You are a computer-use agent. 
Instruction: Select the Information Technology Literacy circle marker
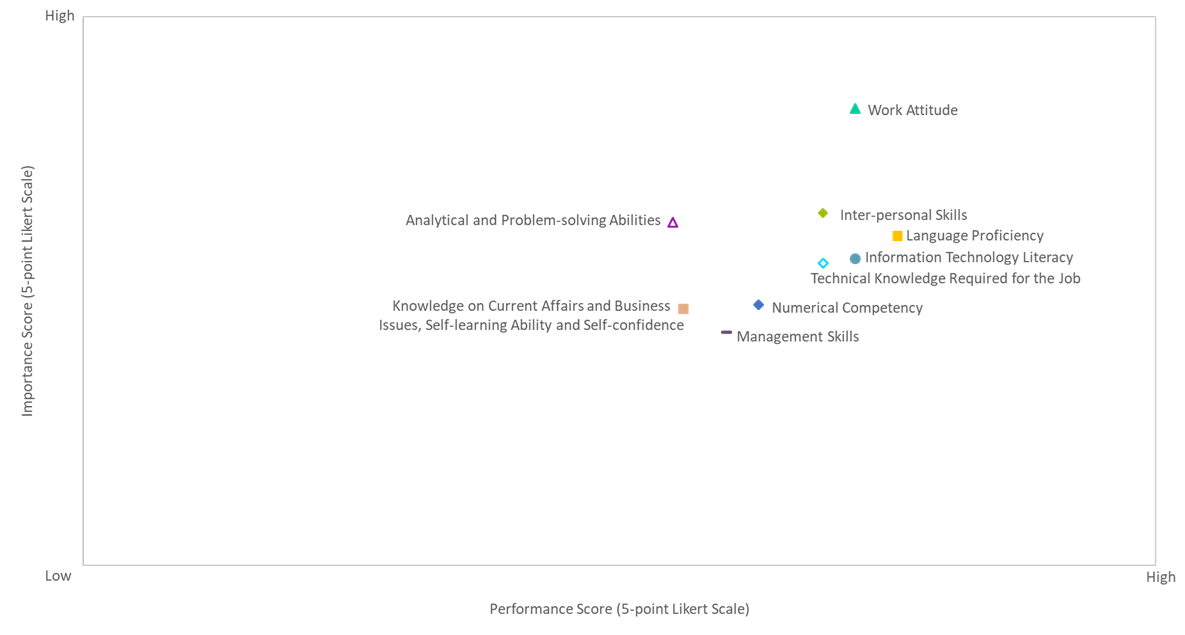[855, 259]
